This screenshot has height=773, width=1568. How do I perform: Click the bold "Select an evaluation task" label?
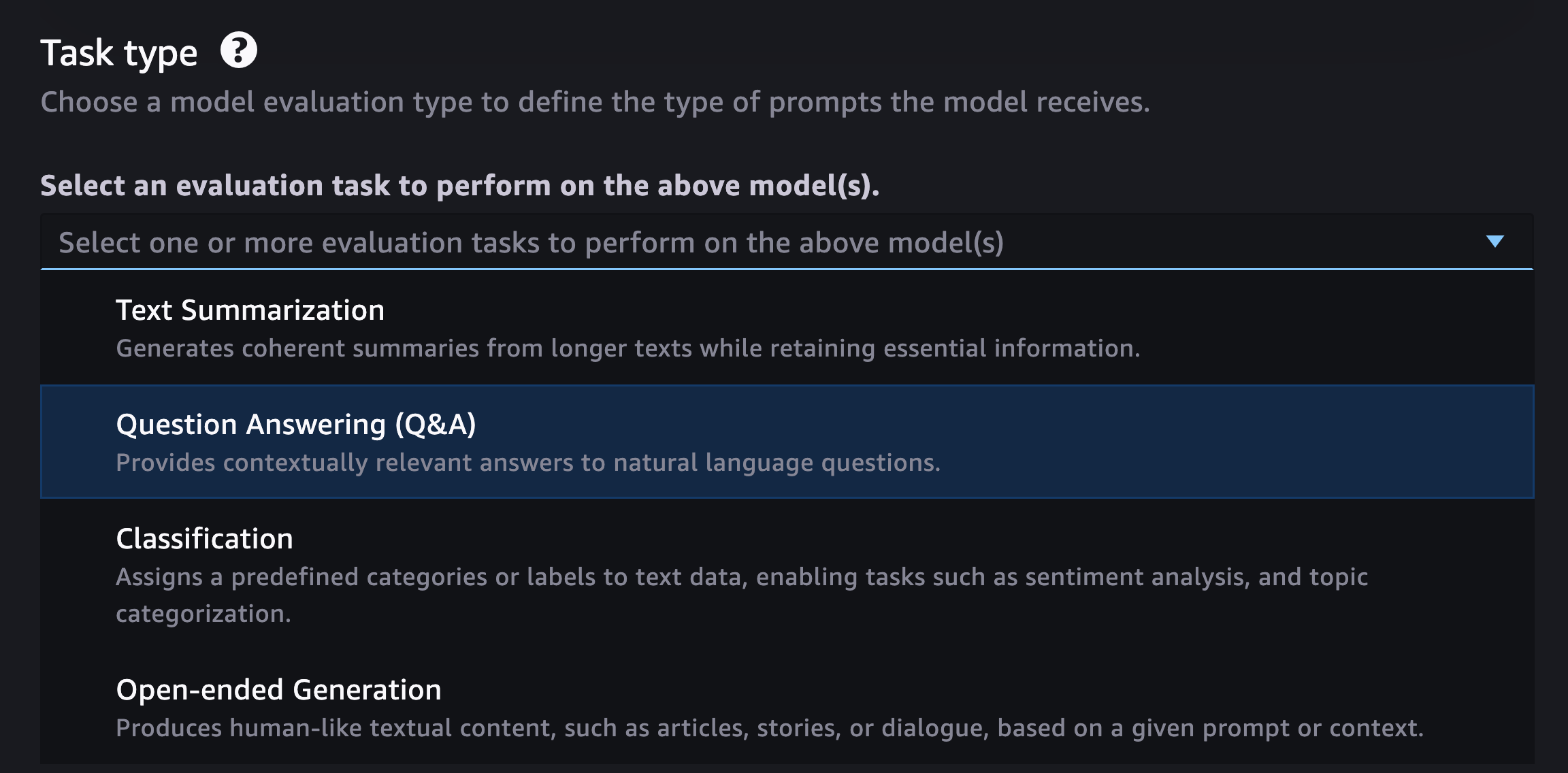pyautogui.click(x=459, y=186)
